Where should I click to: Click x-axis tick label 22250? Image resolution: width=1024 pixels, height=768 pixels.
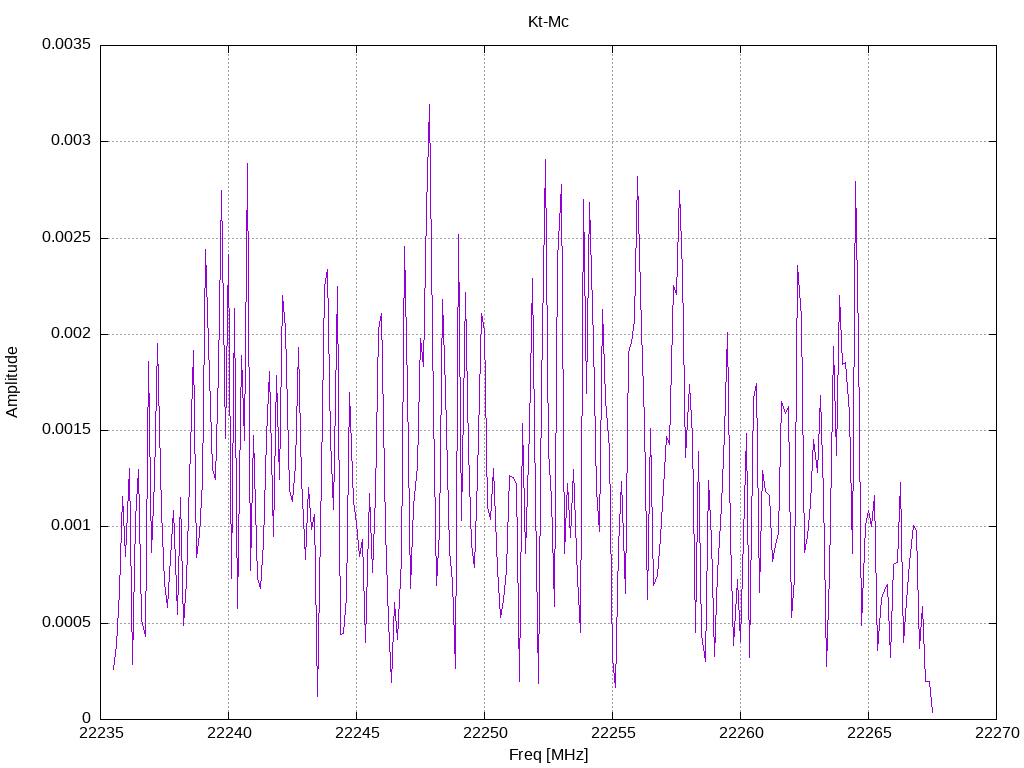point(485,733)
